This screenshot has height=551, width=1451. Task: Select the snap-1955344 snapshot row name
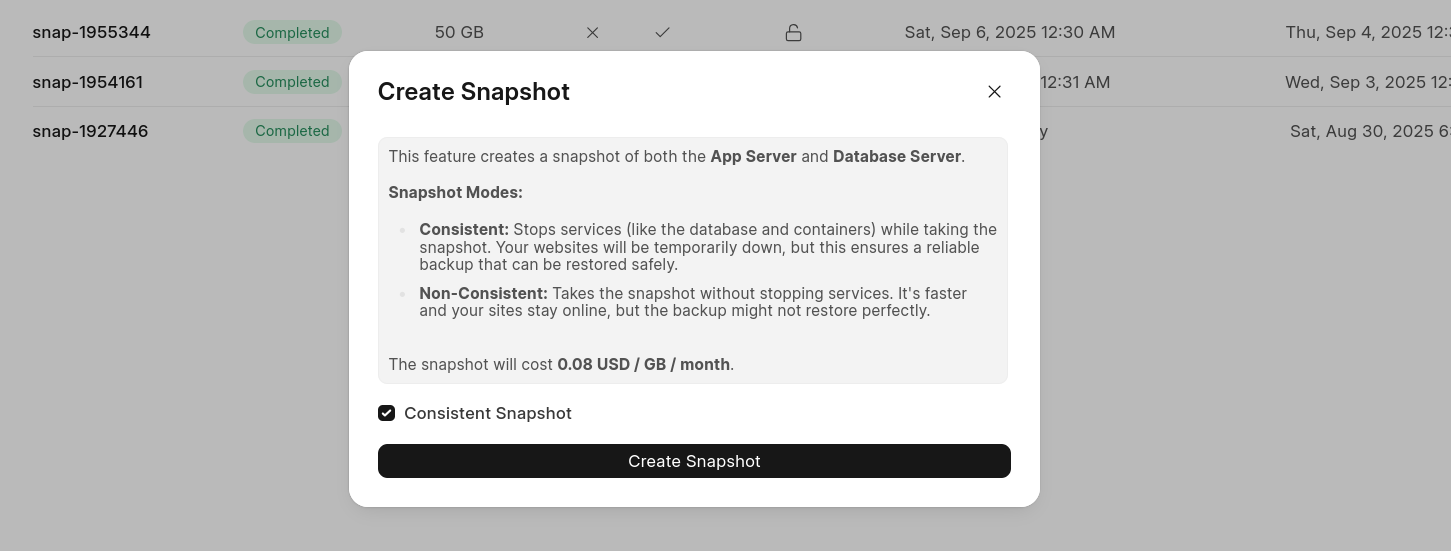point(91,32)
